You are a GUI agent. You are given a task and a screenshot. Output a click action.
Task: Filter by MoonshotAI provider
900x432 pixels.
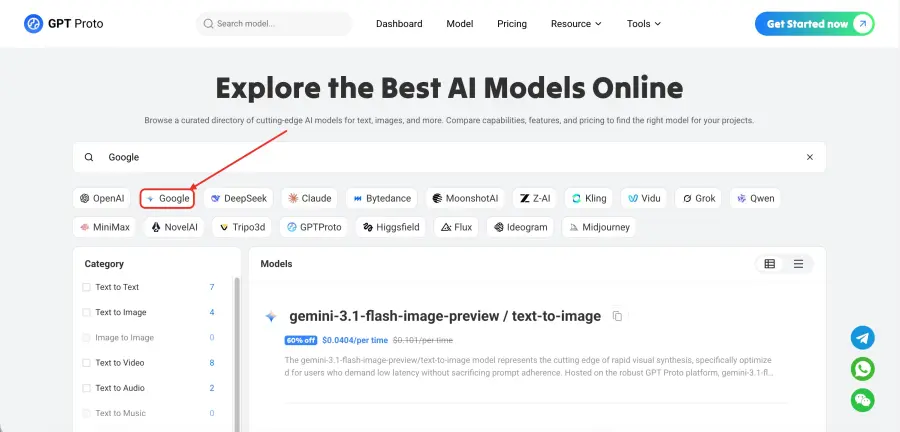tap(465, 199)
